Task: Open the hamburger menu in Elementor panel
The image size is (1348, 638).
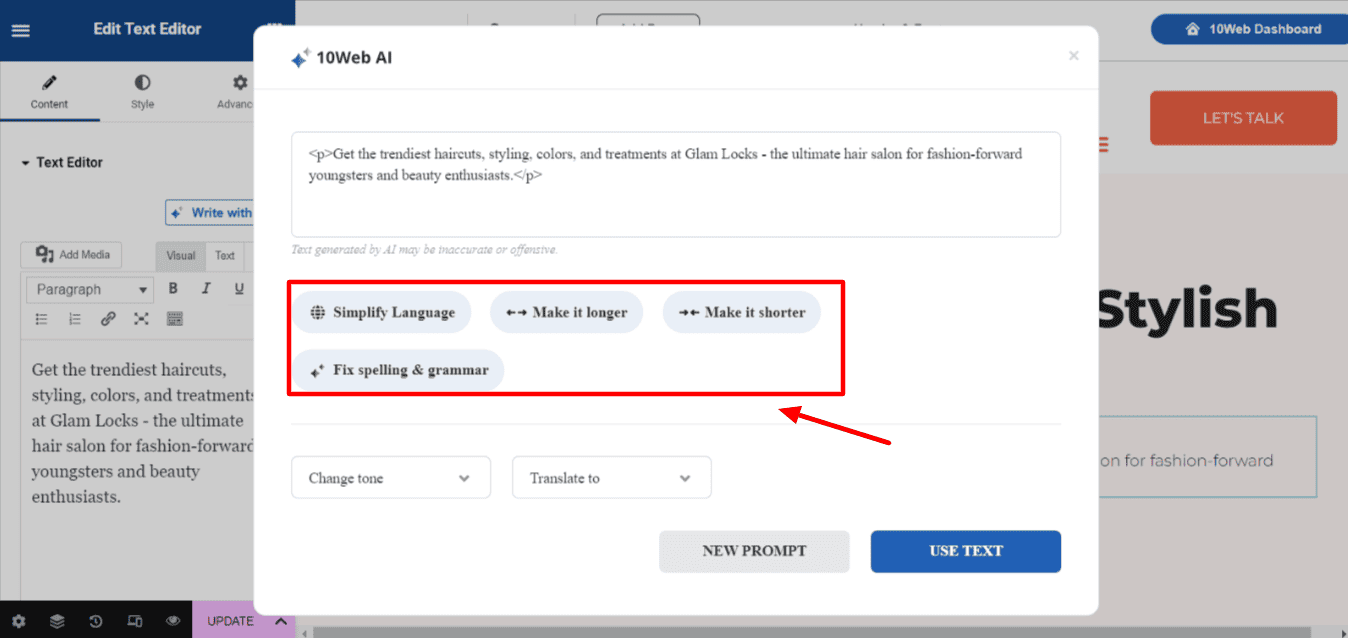Action: (x=20, y=30)
